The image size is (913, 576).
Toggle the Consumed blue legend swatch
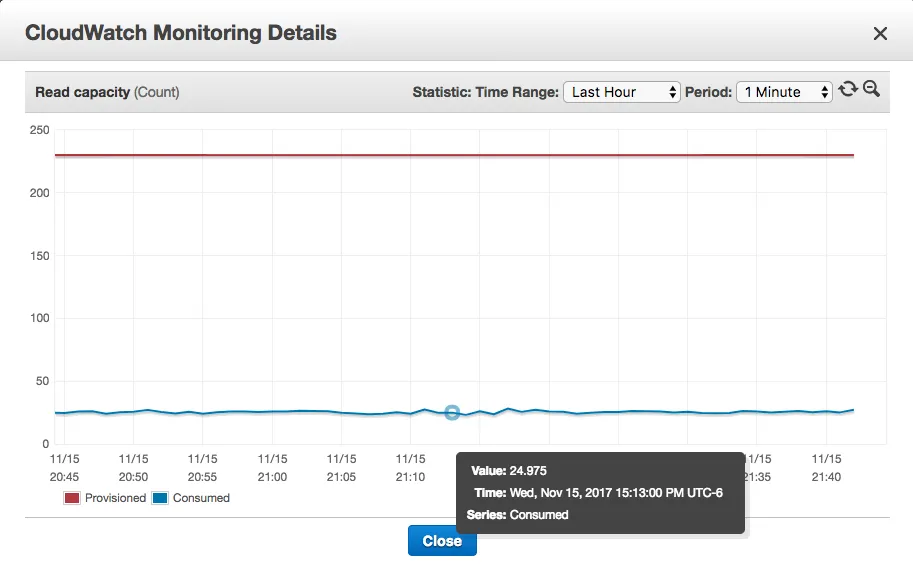click(160, 498)
